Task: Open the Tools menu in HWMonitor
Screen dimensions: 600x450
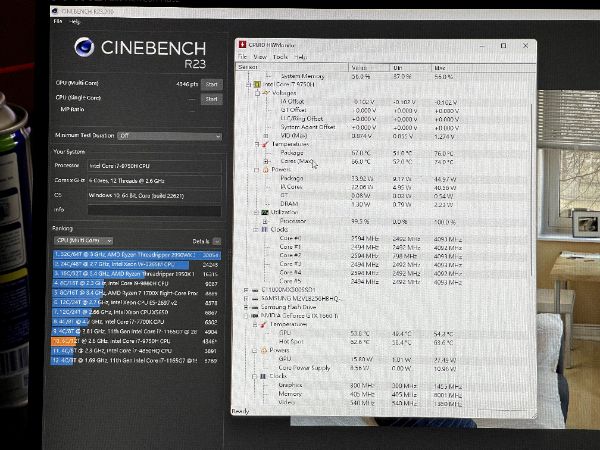Action: [x=280, y=57]
